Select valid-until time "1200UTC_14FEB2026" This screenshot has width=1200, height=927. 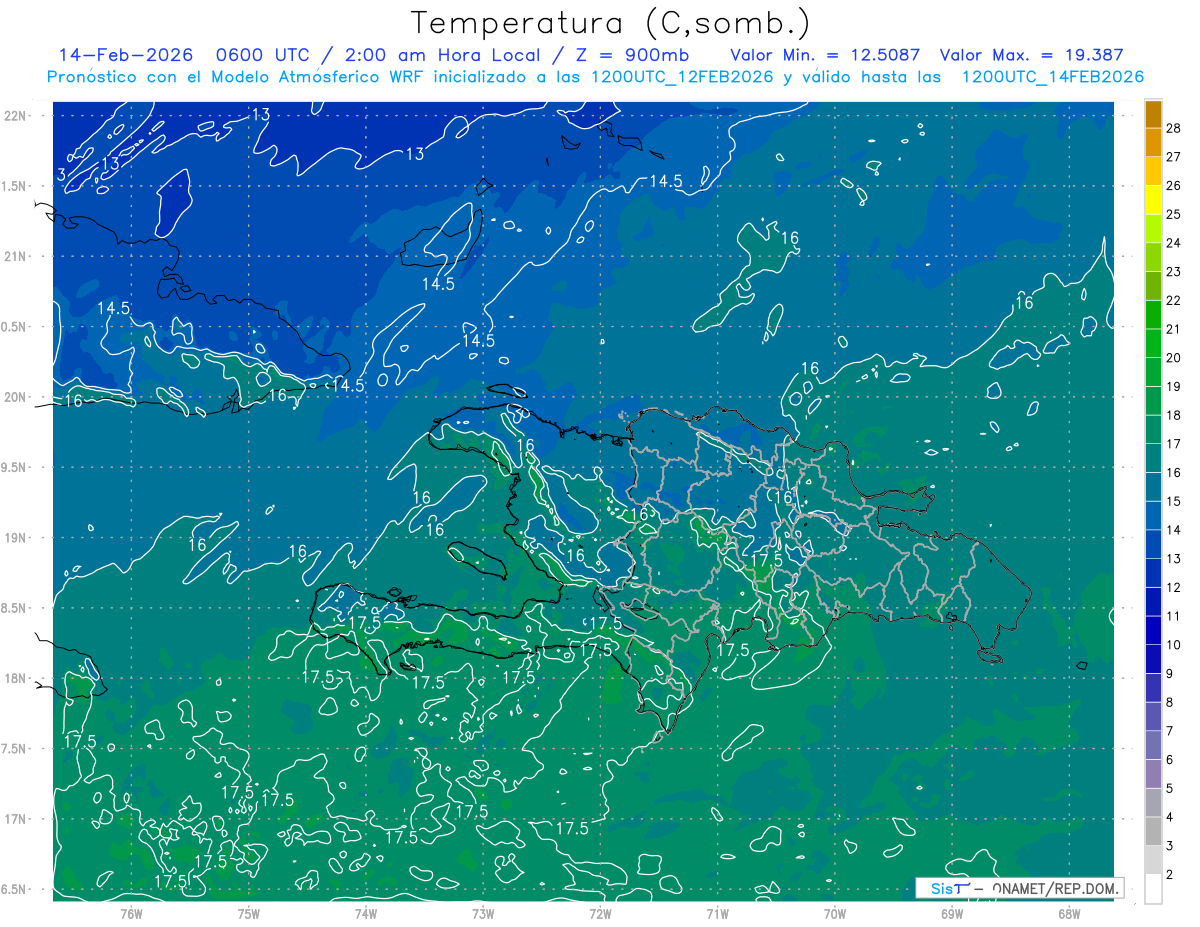(1052, 77)
